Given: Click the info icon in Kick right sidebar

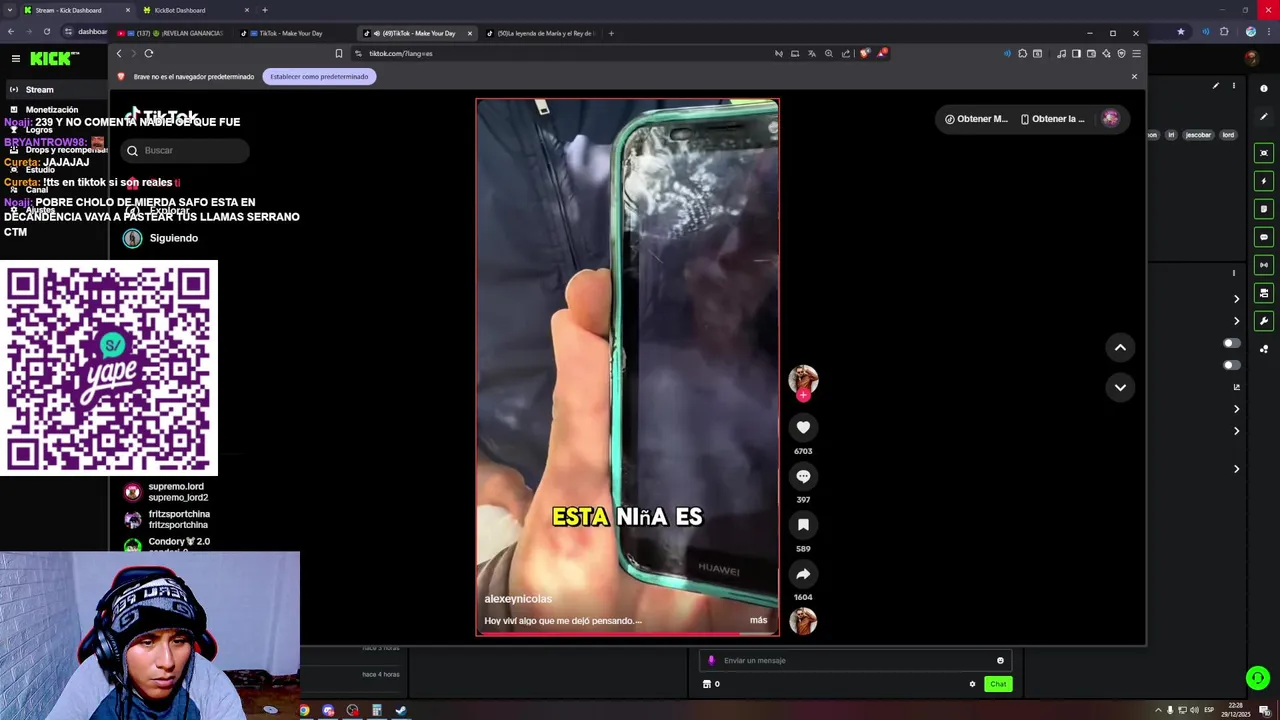Looking at the screenshot, I should (x=1264, y=89).
